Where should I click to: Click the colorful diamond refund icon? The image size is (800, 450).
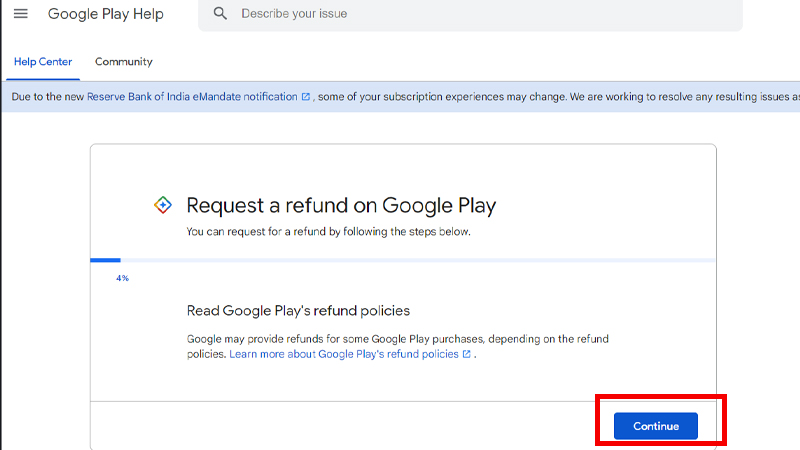tap(163, 205)
